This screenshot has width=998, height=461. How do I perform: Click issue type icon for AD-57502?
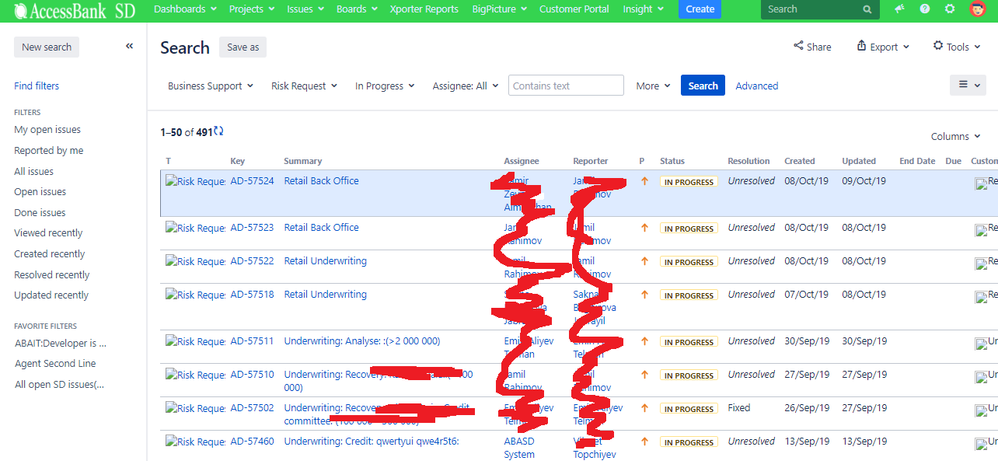click(x=195, y=408)
